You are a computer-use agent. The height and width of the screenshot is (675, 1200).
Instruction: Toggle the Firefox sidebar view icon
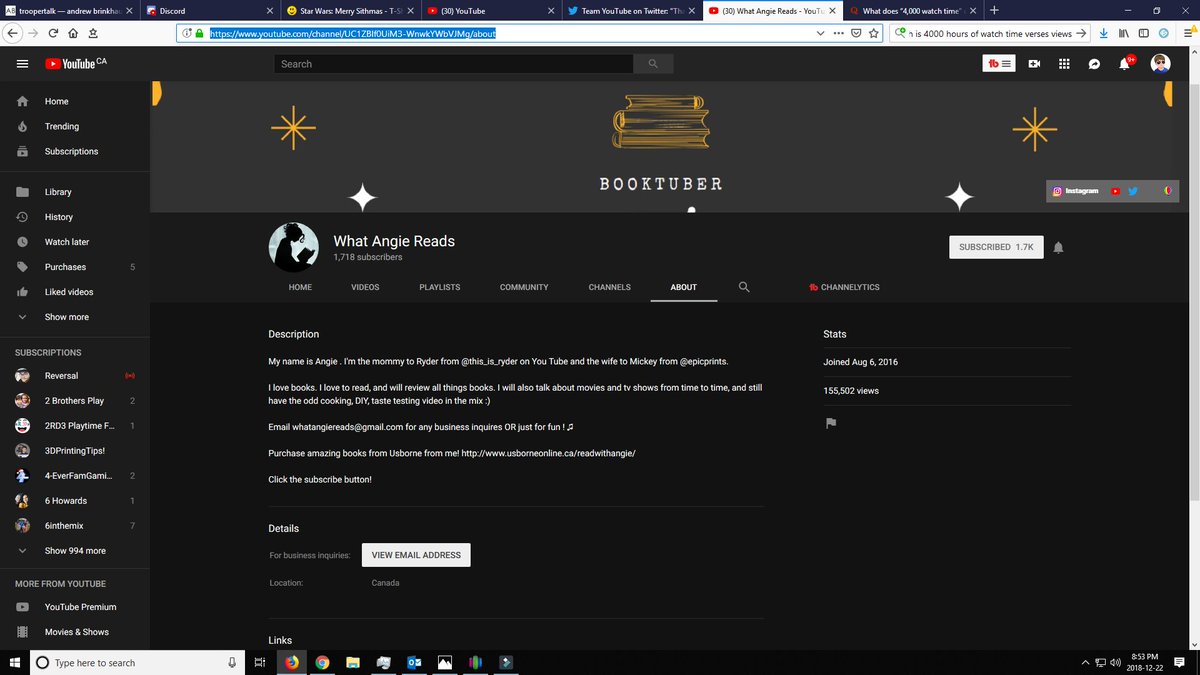1143,32
